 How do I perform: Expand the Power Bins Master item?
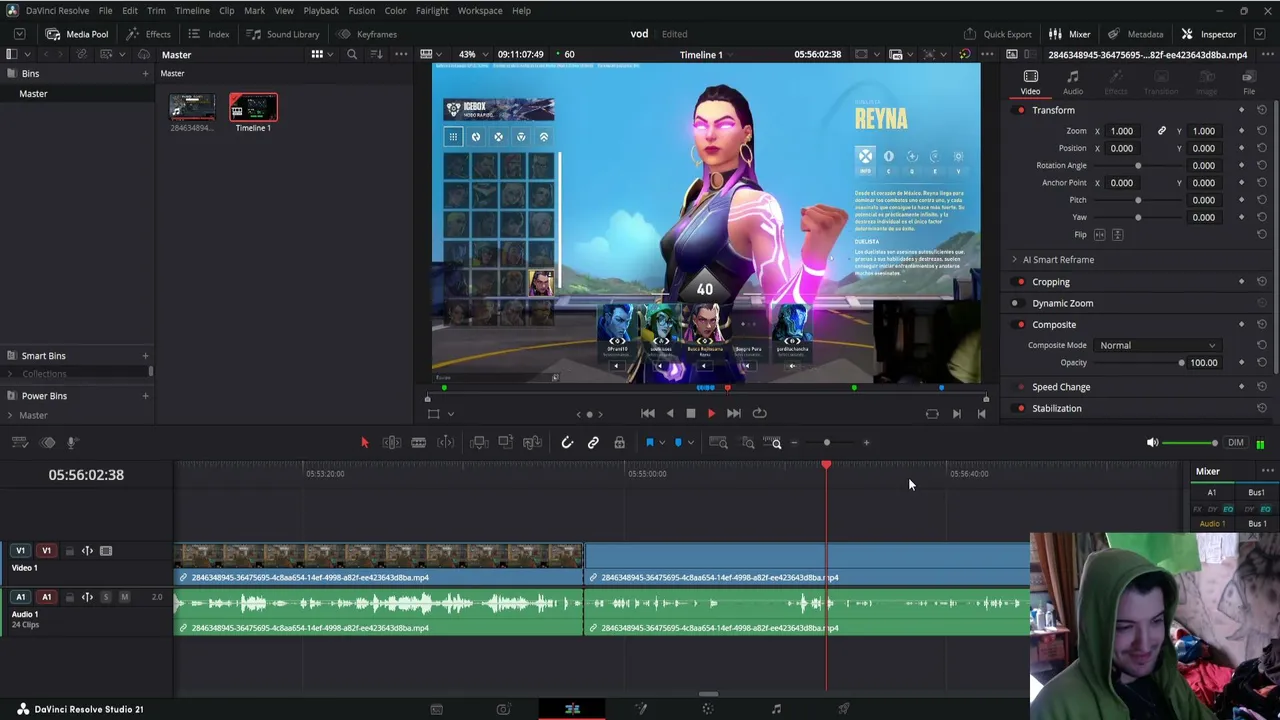pos(10,415)
